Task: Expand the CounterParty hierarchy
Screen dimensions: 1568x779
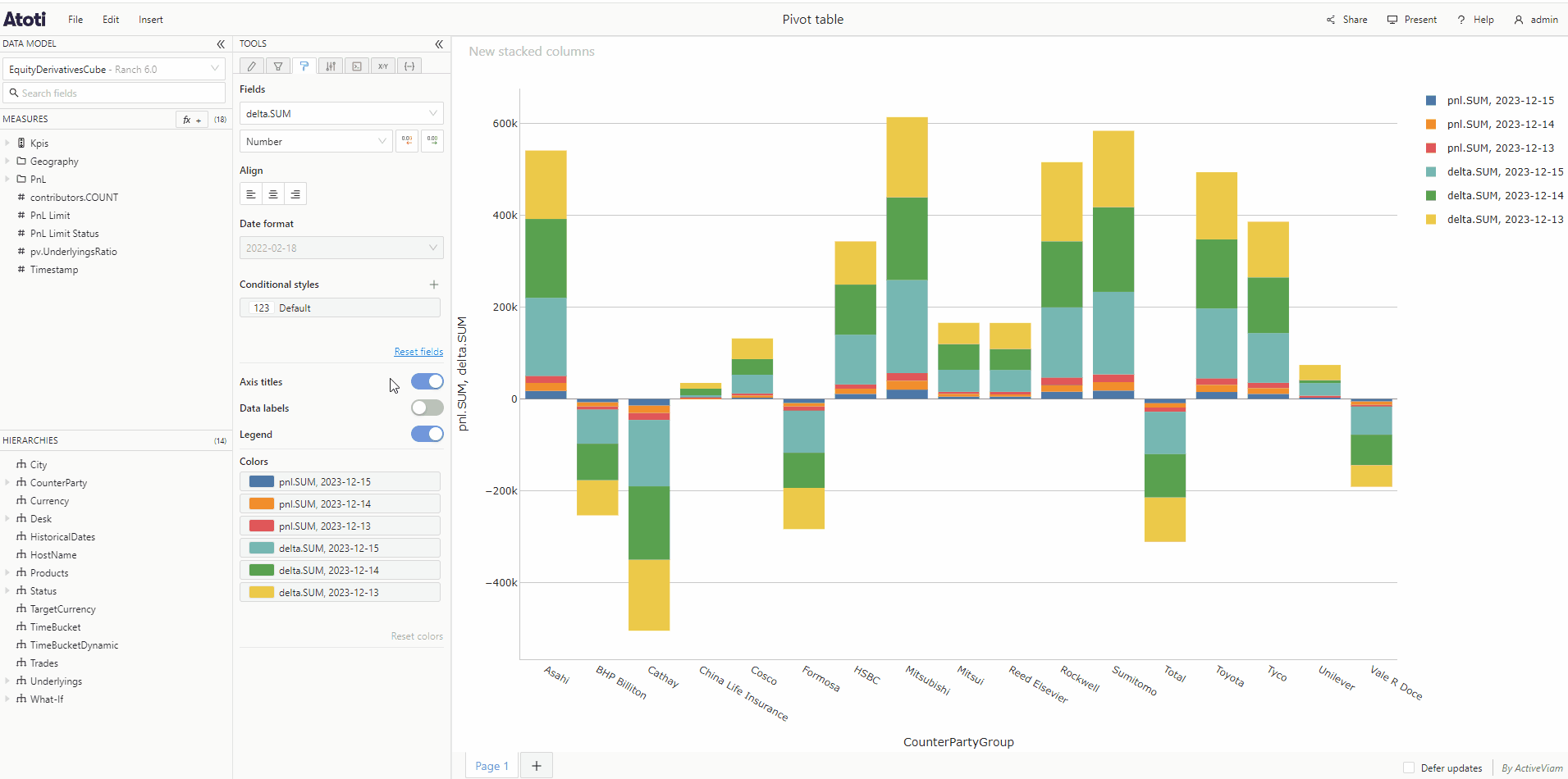Action: point(7,482)
